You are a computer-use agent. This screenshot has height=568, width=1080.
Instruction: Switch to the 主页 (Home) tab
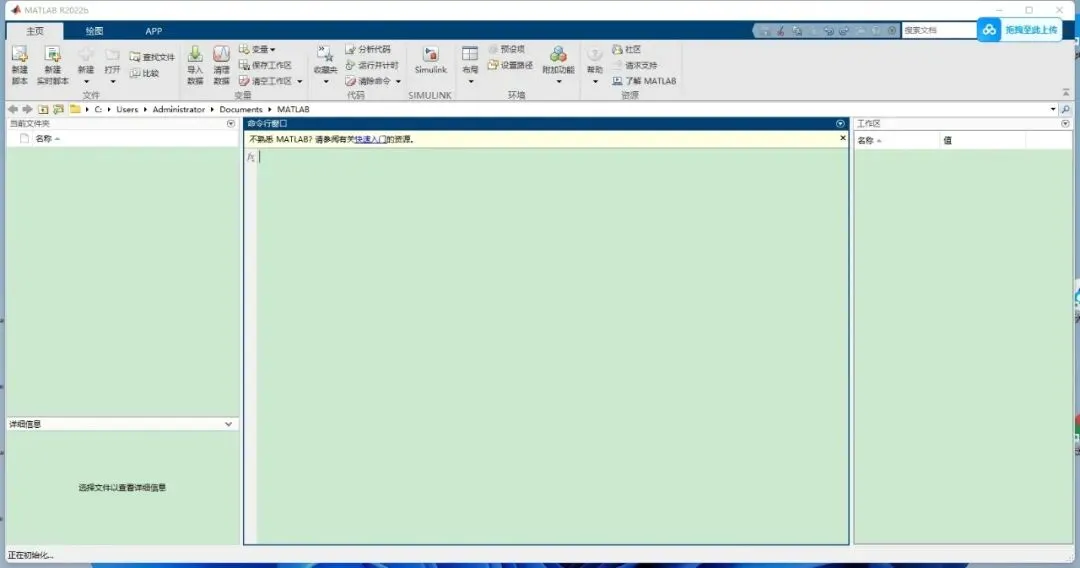click(35, 31)
